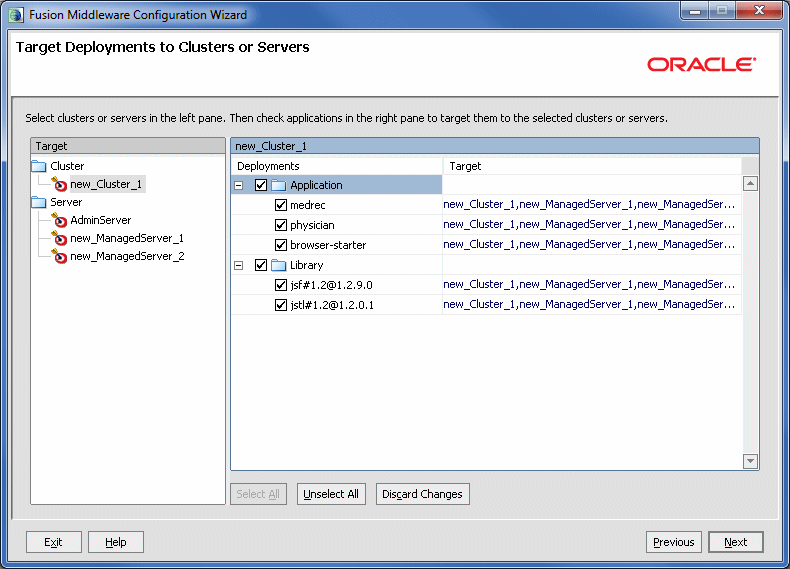Click the browser-starter row target text
The image size is (790, 569).
click(589, 244)
